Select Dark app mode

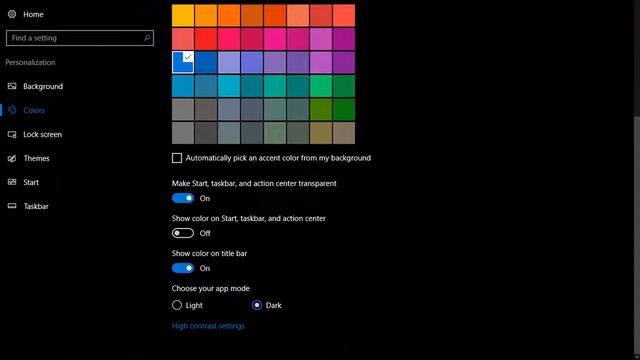click(x=257, y=305)
